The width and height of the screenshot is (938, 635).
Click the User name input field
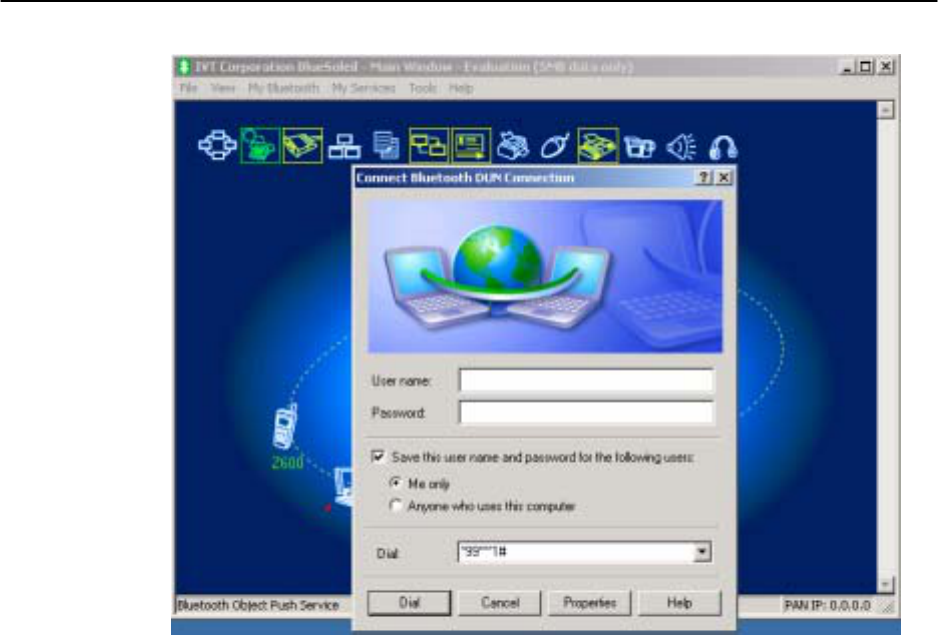[x=586, y=380]
